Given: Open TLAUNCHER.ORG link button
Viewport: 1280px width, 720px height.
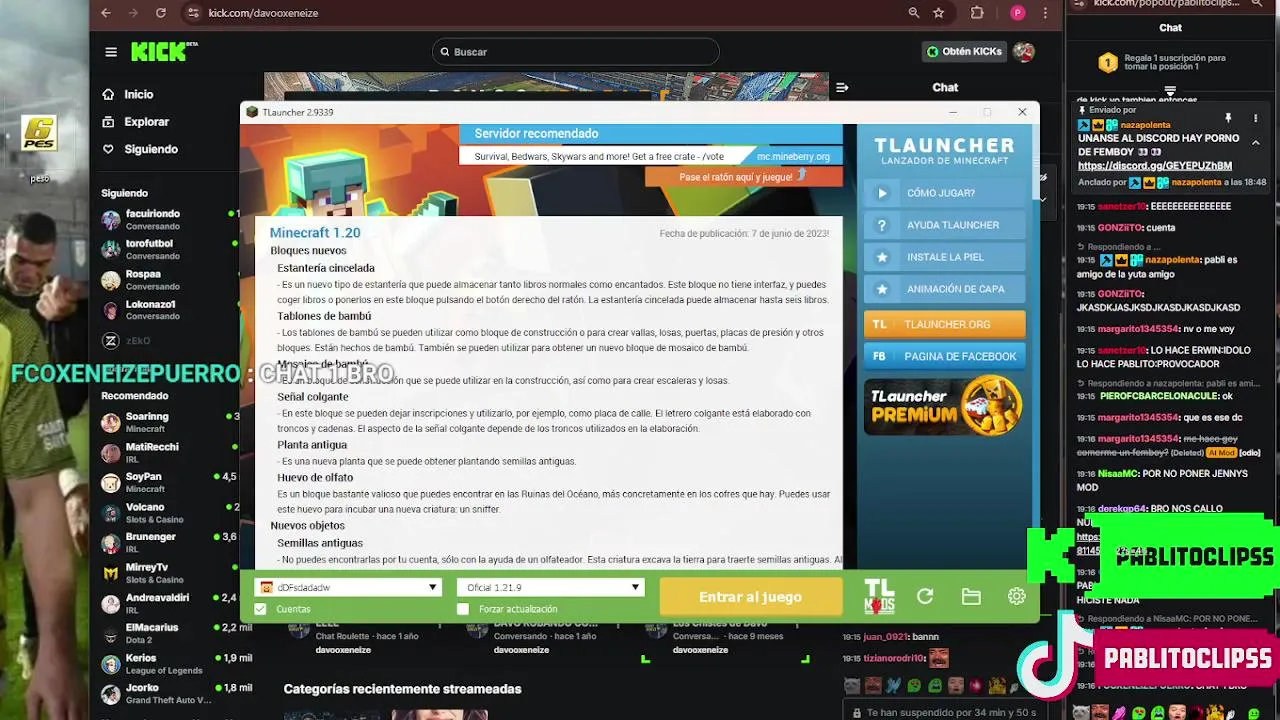Looking at the screenshot, I should (944, 324).
